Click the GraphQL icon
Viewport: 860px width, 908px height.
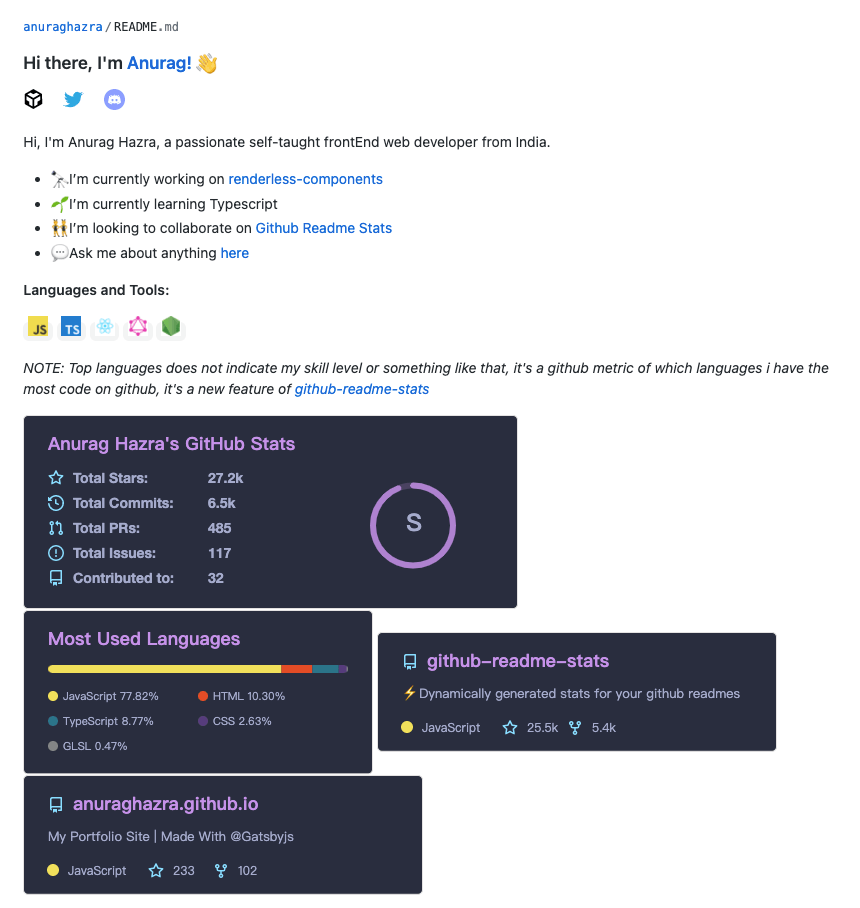[x=137, y=326]
